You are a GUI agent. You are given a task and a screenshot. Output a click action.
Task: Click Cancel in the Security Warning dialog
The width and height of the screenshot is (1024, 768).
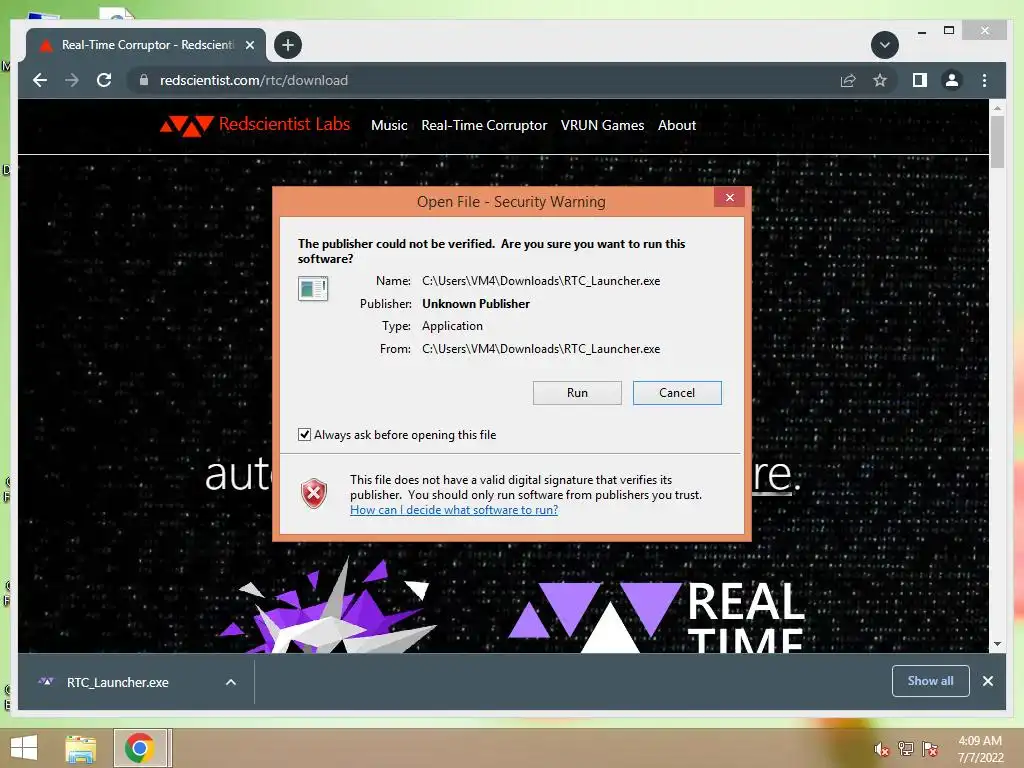point(677,393)
